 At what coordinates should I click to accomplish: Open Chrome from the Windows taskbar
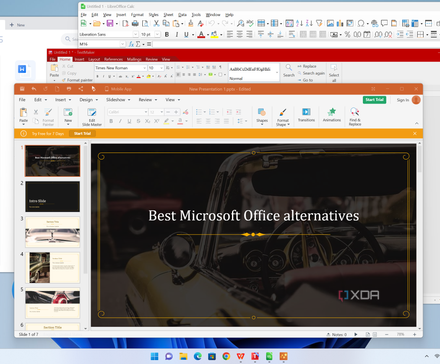(226, 356)
